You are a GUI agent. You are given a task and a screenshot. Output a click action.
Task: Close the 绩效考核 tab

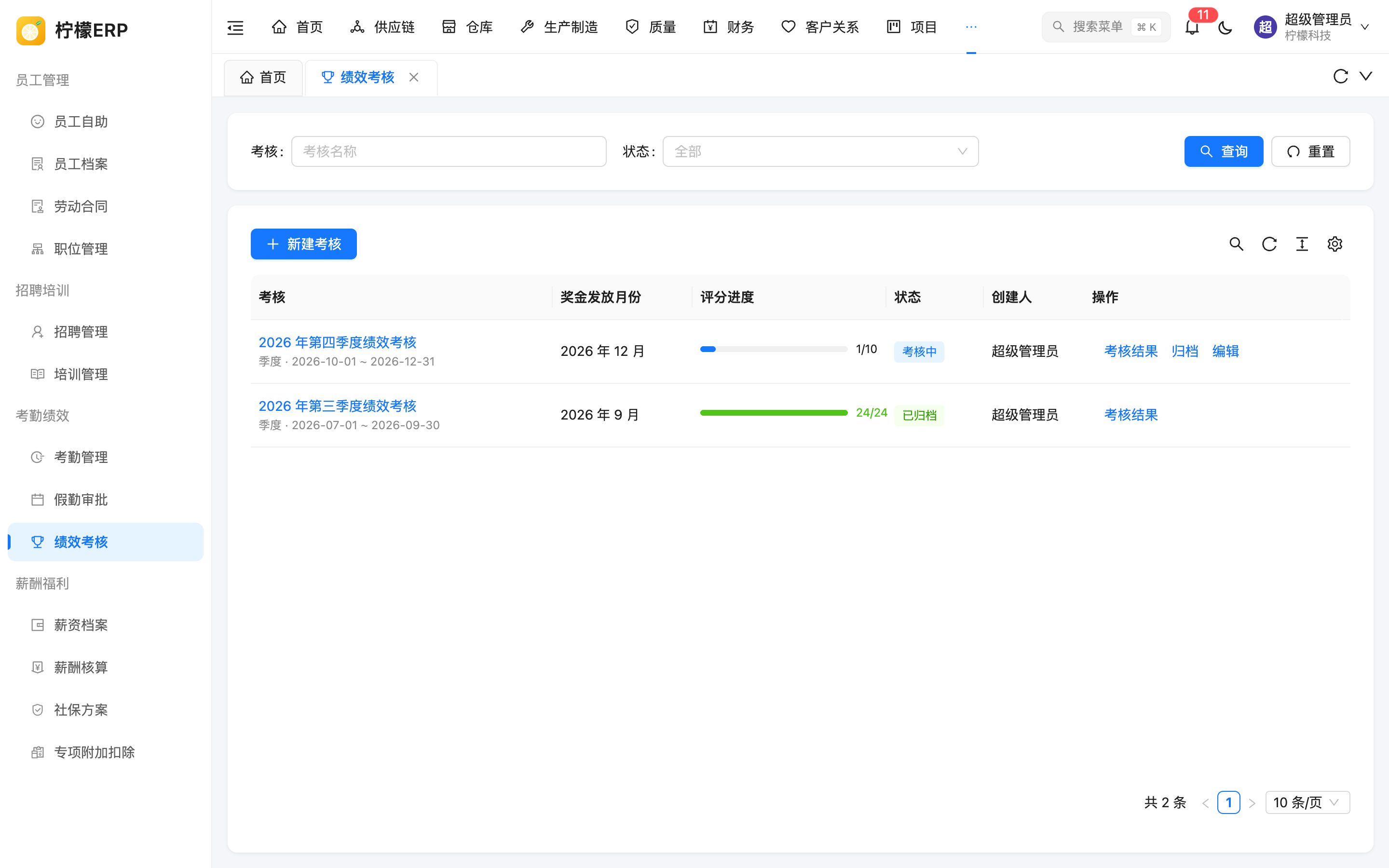[414, 77]
